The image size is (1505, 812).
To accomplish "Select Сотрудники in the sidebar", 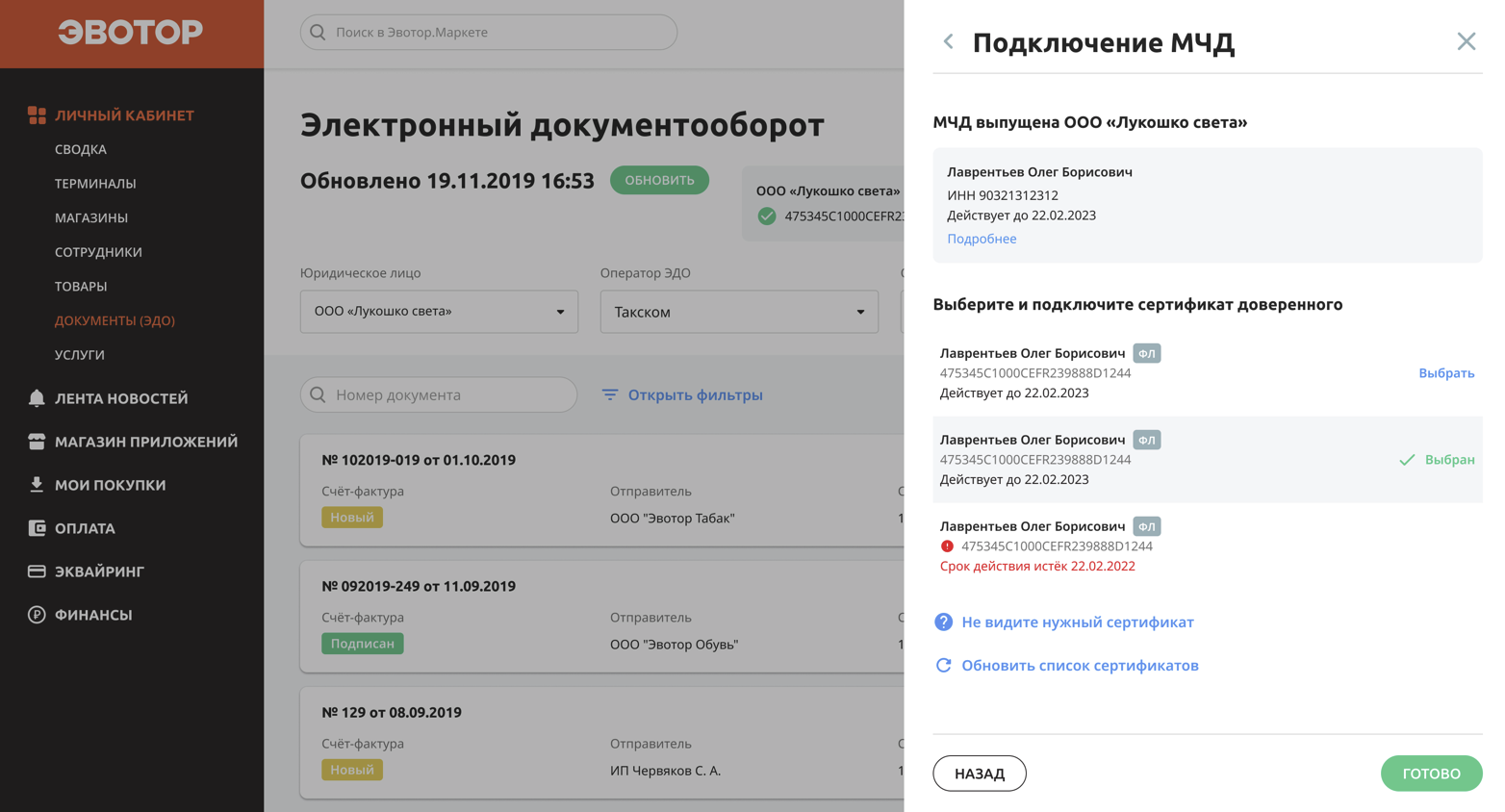I will [x=98, y=252].
